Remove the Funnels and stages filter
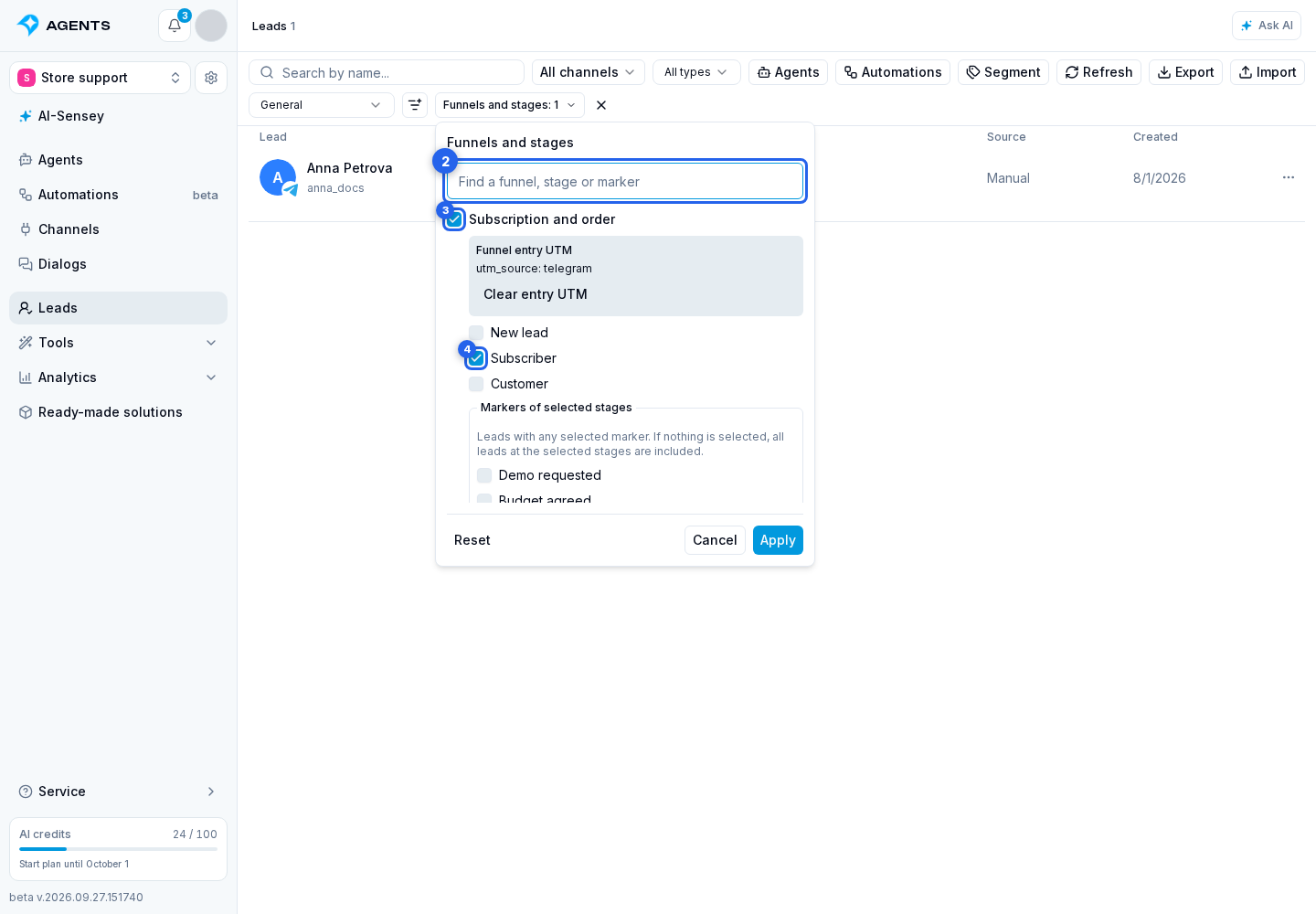Screen dimensions: 1316x914 (601, 105)
